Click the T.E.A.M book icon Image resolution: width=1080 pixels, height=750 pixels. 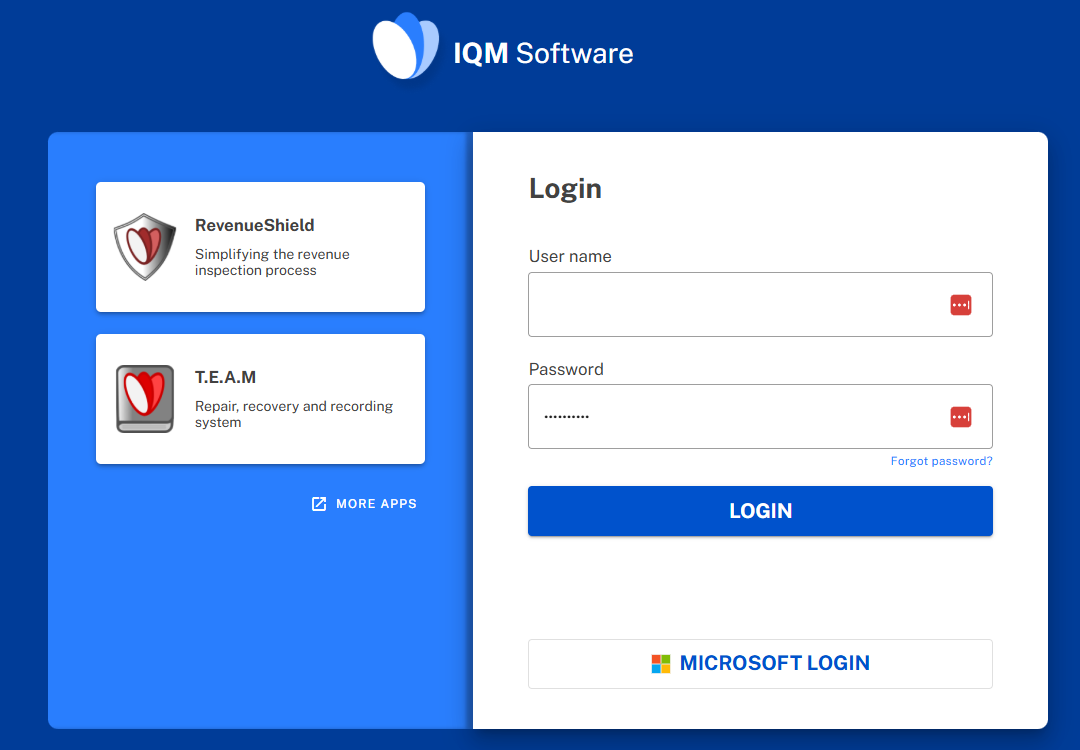145,398
